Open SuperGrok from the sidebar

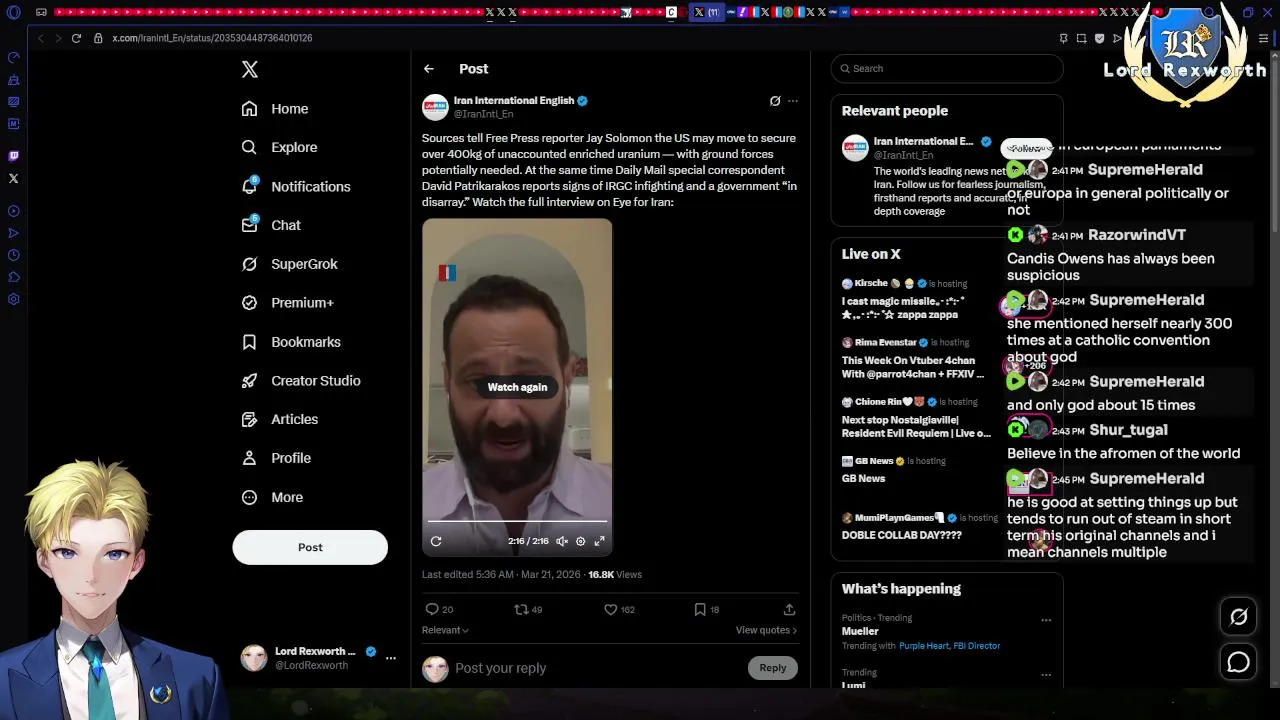point(290,264)
